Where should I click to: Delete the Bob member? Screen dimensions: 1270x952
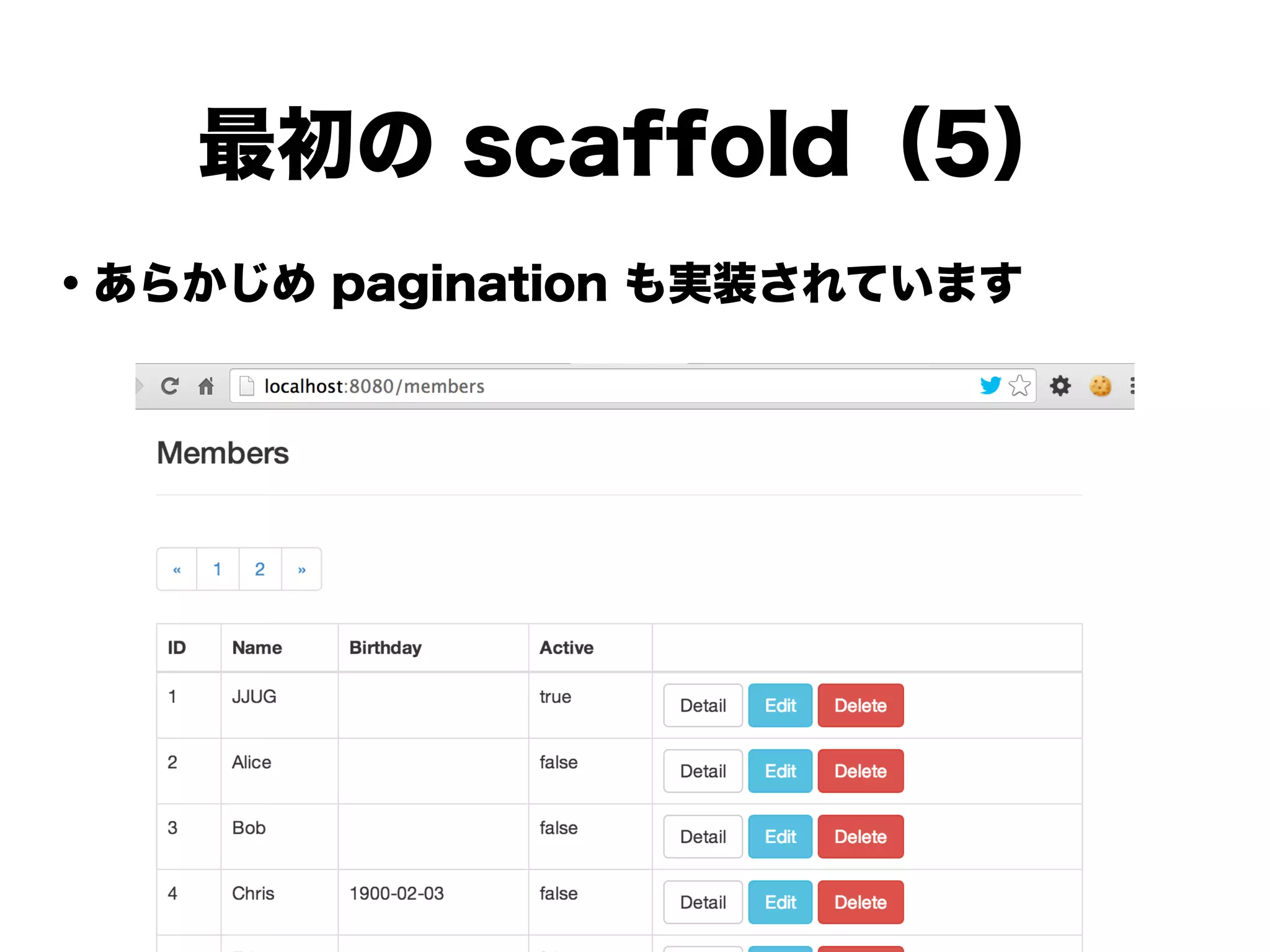pos(861,837)
